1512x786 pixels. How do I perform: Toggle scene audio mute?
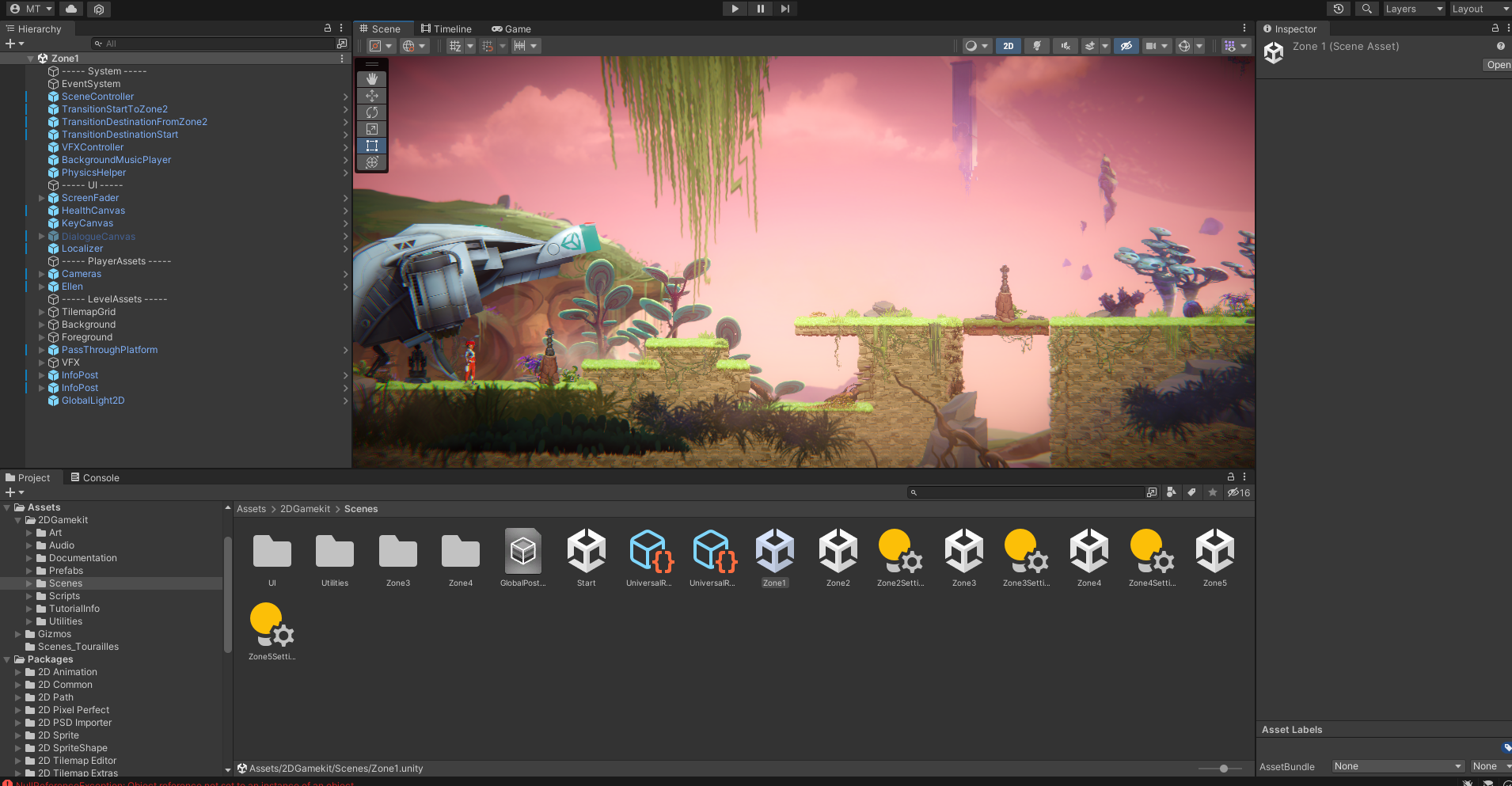point(1066,46)
